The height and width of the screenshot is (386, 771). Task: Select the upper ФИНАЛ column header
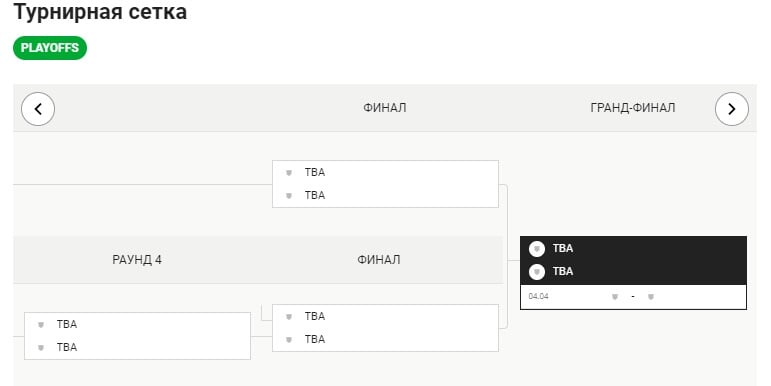point(385,108)
